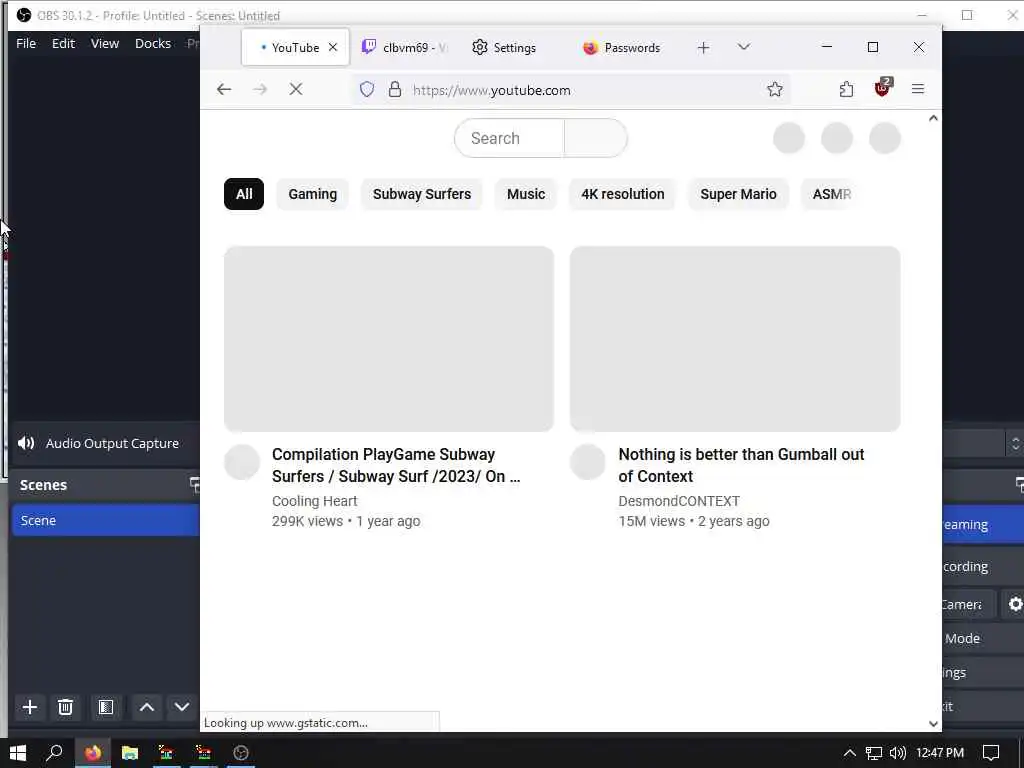
Task: Pop out the Scenes dock icon
Action: tap(195, 484)
